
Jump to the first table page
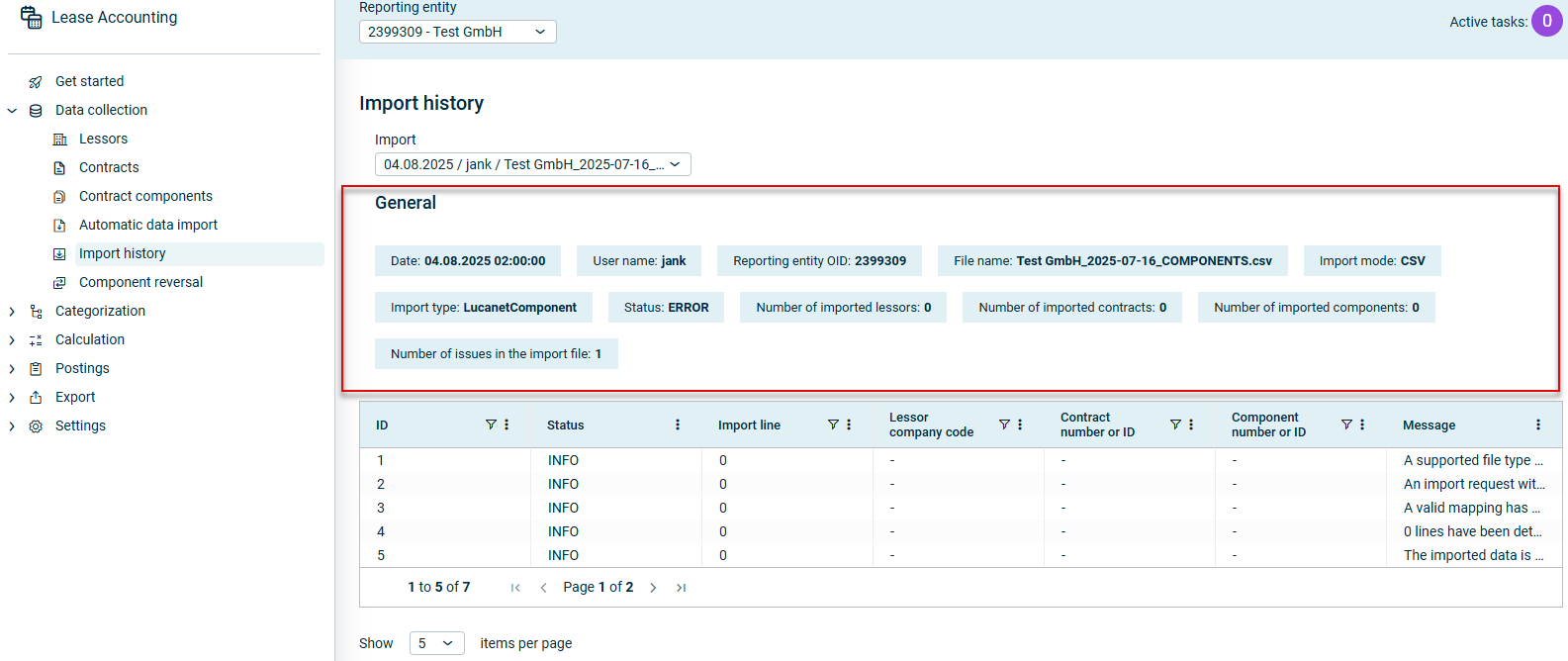point(515,588)
